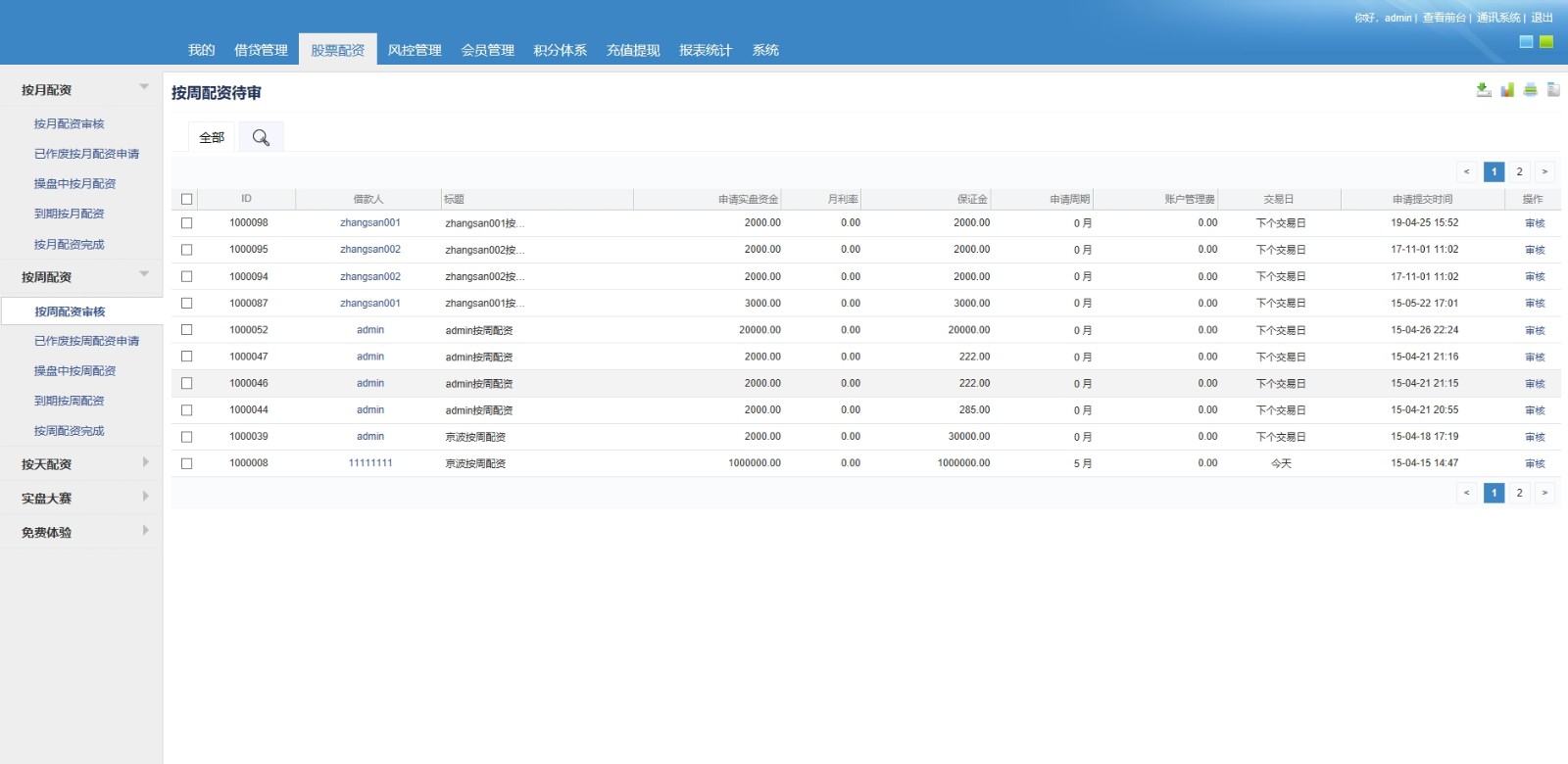Screen dimensions: 1568x764
Task: Click 审核 for row 1000008
Action: click(1535, 463)
